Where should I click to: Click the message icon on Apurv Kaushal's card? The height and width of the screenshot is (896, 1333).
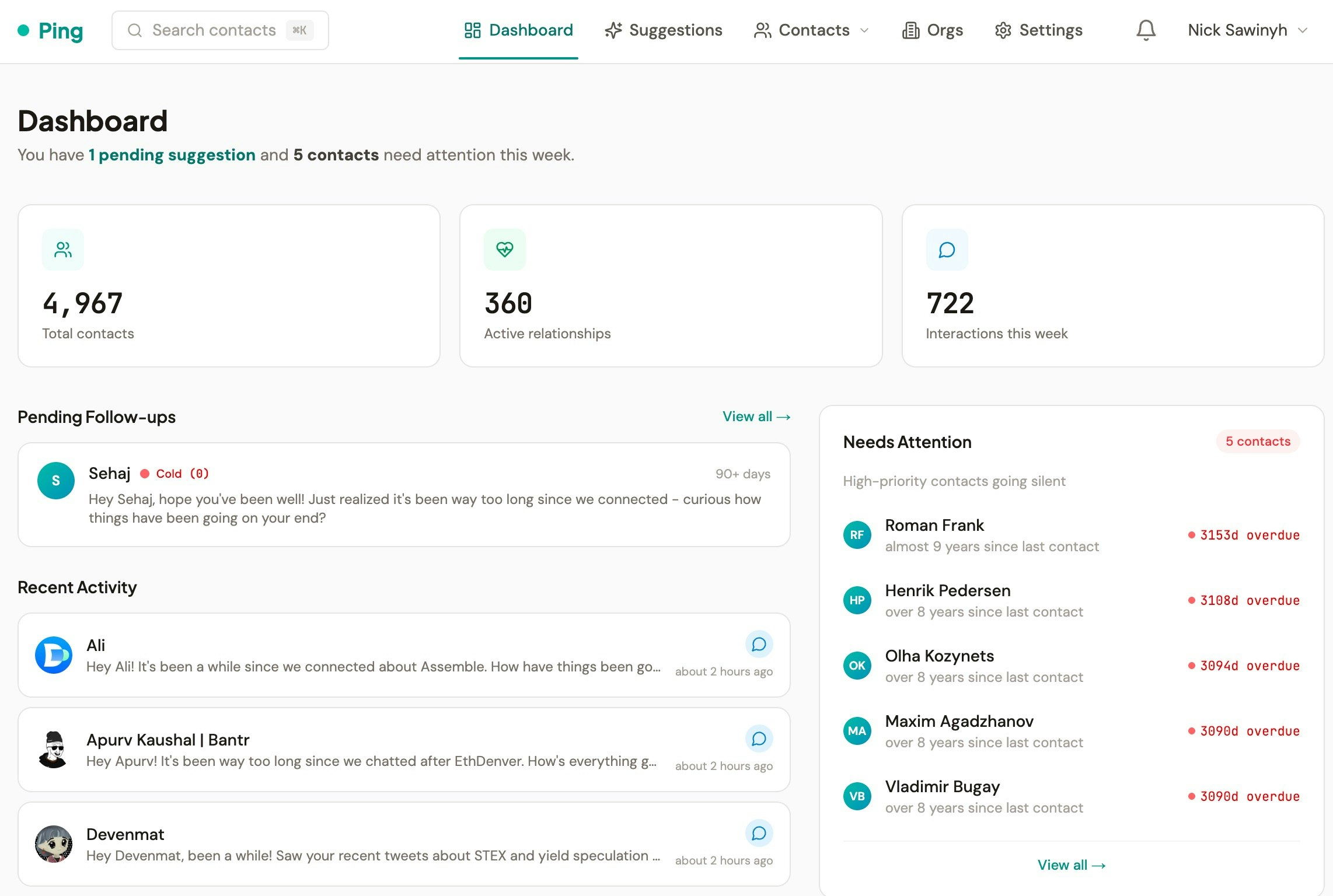pos(759,738)
